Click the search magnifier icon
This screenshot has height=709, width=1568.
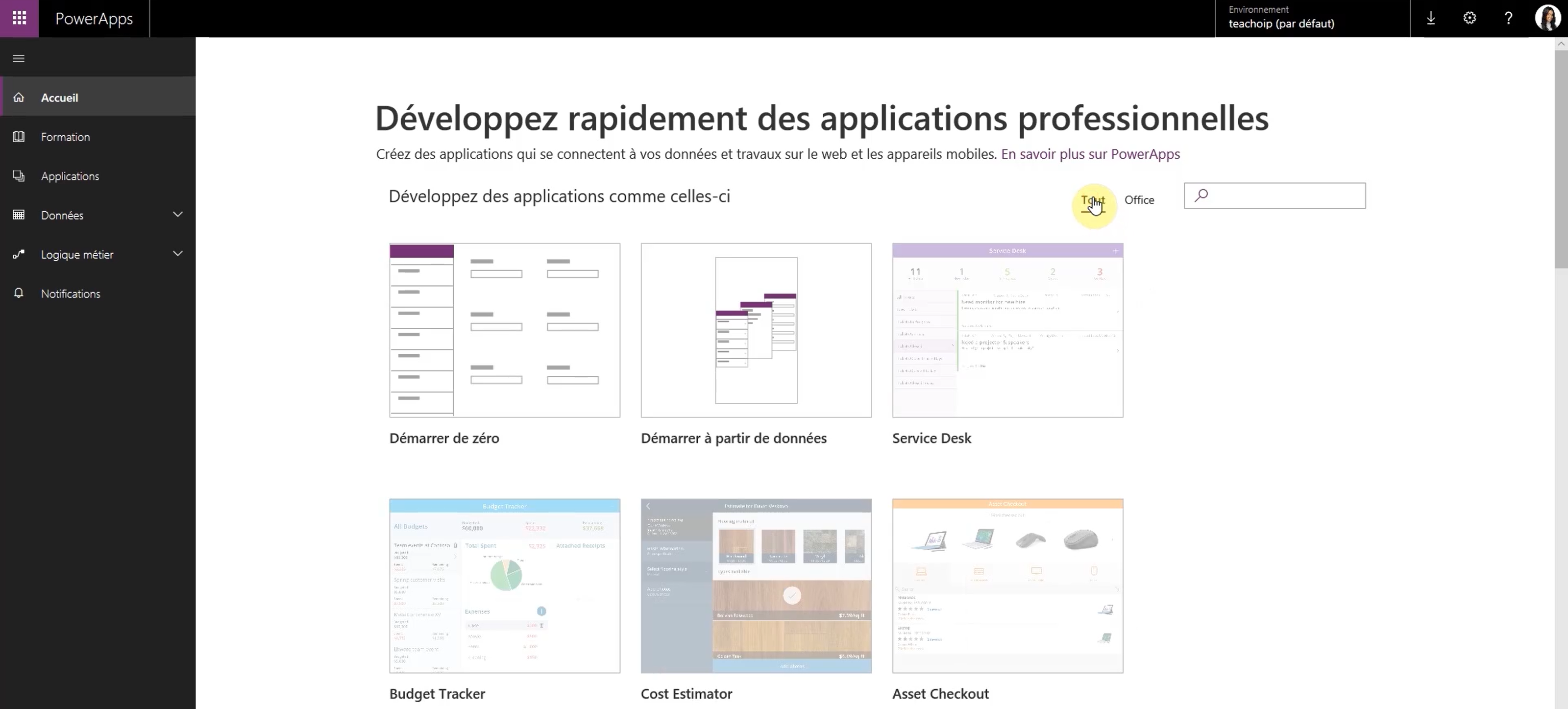pyautogui.click(x=1201, y=196)
